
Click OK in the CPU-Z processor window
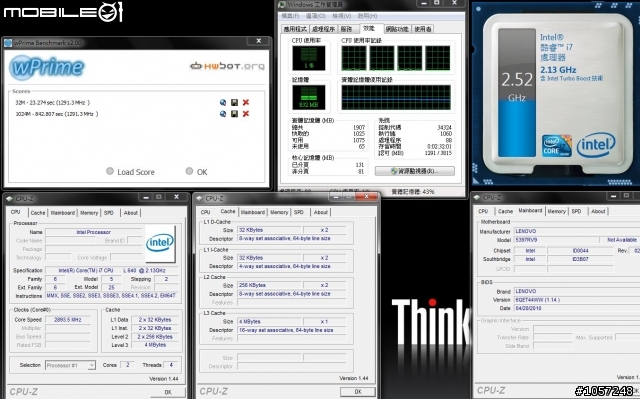click(x=168, y=392)
